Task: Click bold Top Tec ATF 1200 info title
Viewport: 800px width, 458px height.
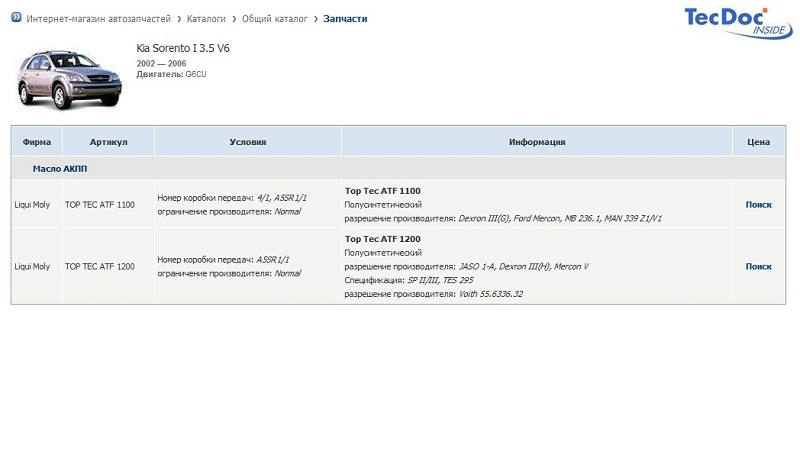Action: 382,239
